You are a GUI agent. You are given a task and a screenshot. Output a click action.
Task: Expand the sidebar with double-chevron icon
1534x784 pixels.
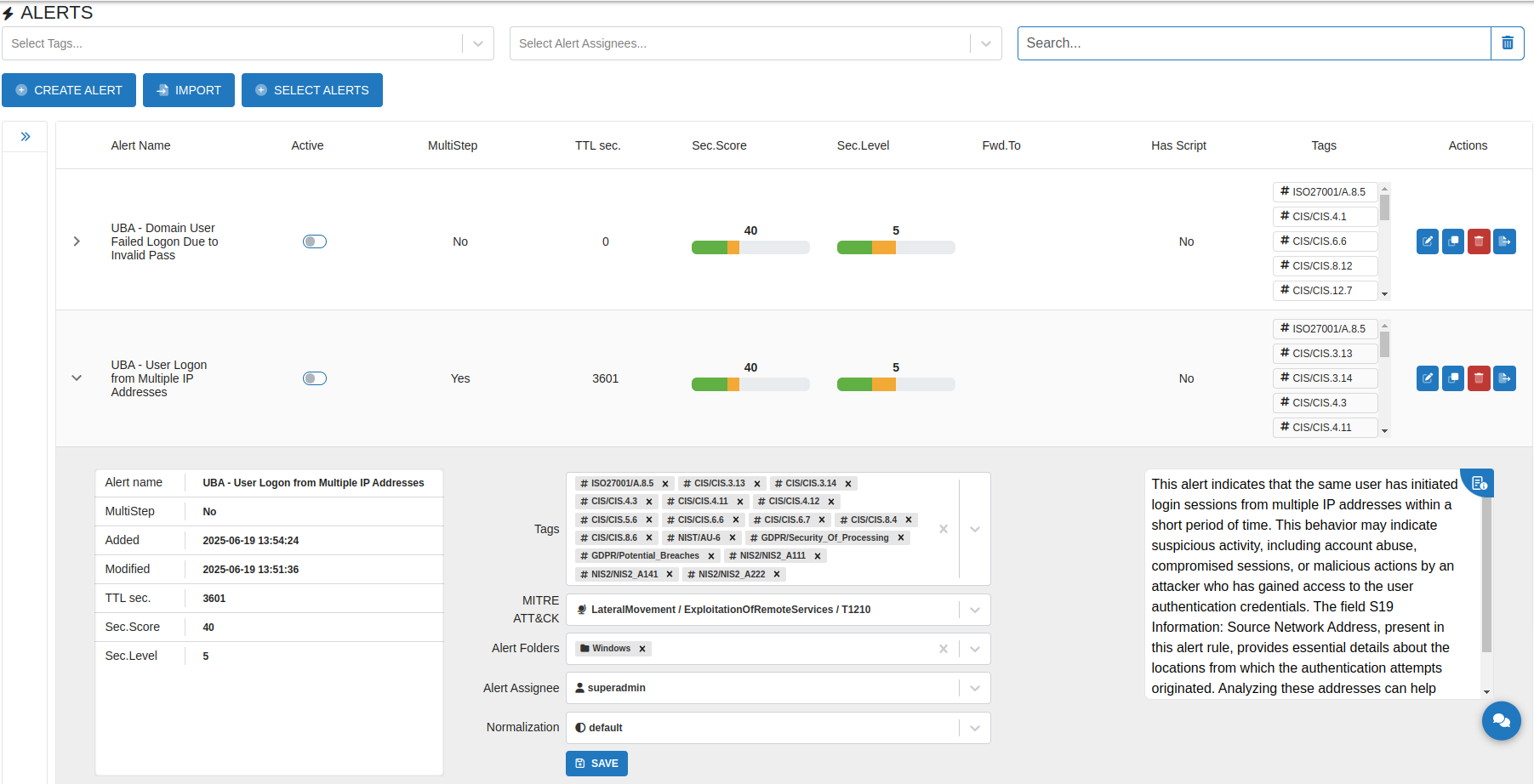tap(26, 137)
